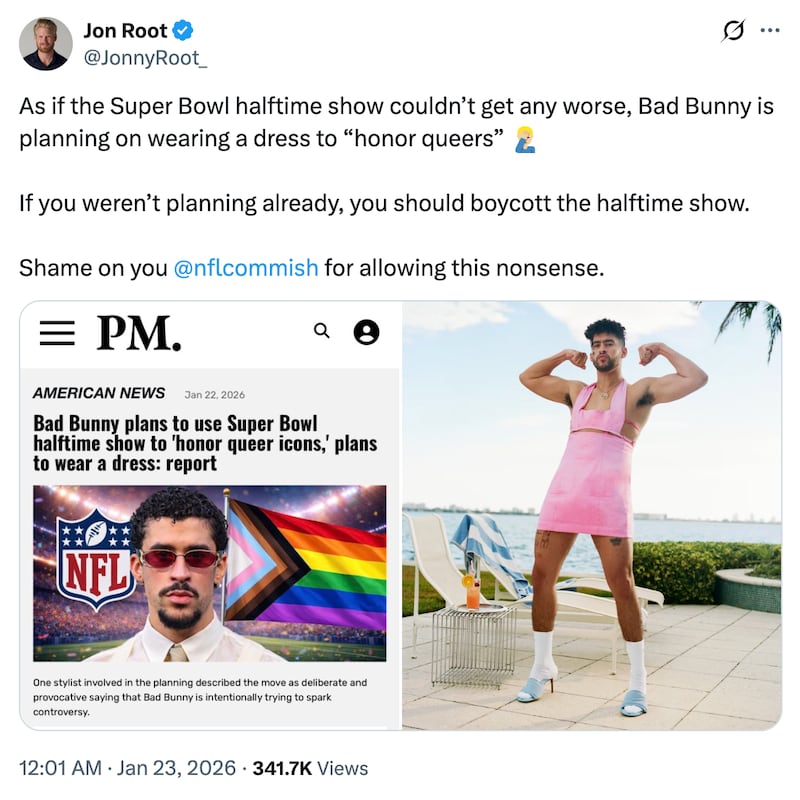Click the account icon in PM. header
The height and width of the screenshot is (800, 800).
367,333
